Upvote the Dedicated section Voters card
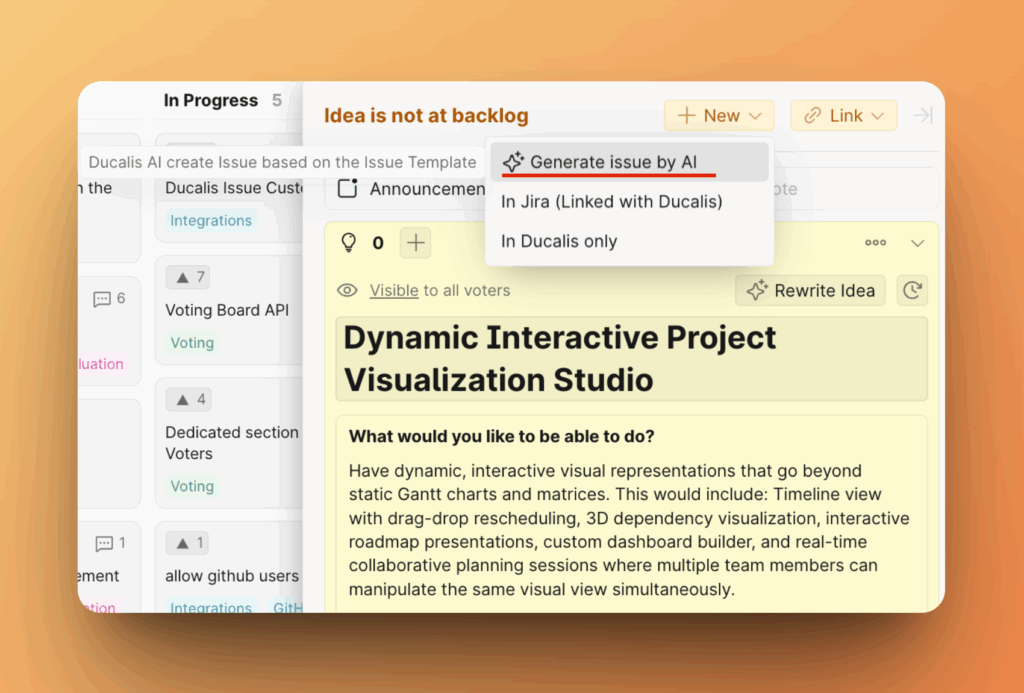The height and width of the screenshot is (693, 1024). (188, 400)
